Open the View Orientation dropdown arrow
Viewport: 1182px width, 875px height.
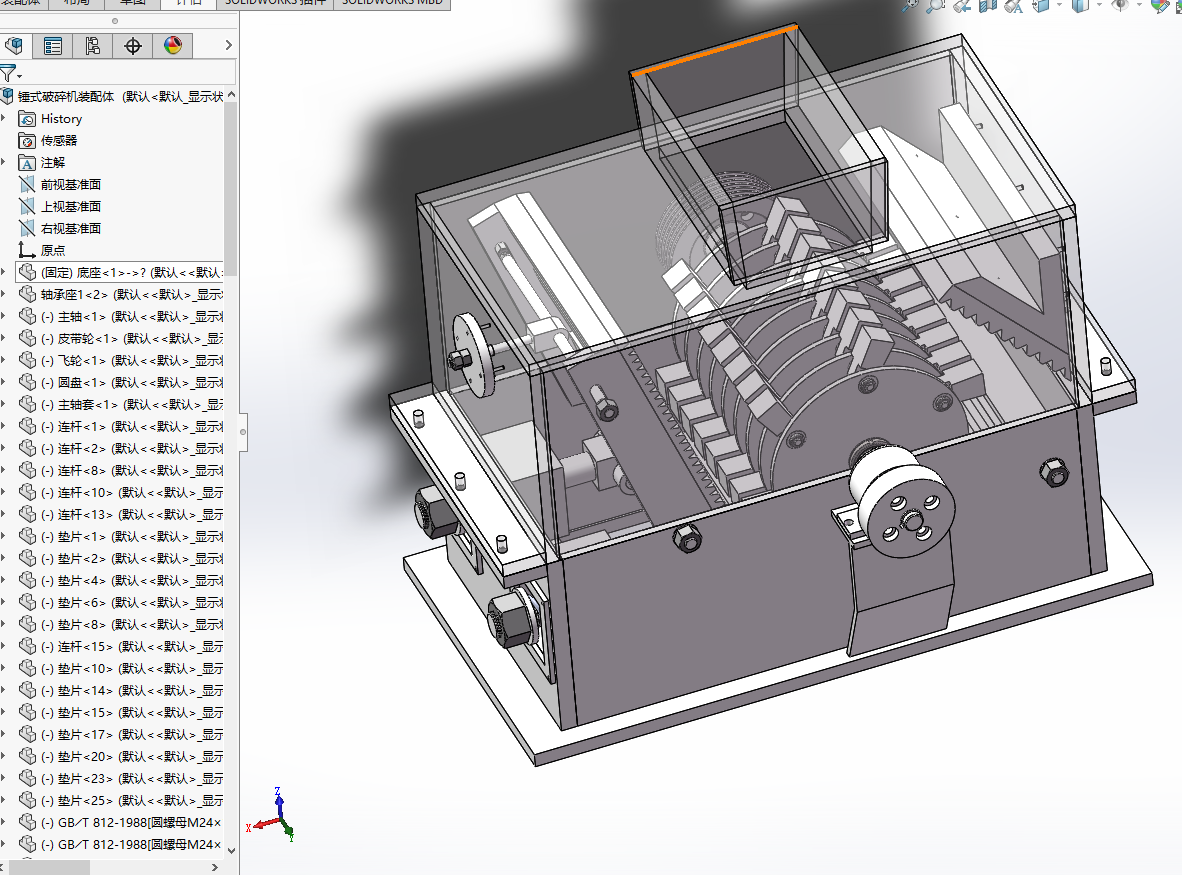pos(1060,5)
